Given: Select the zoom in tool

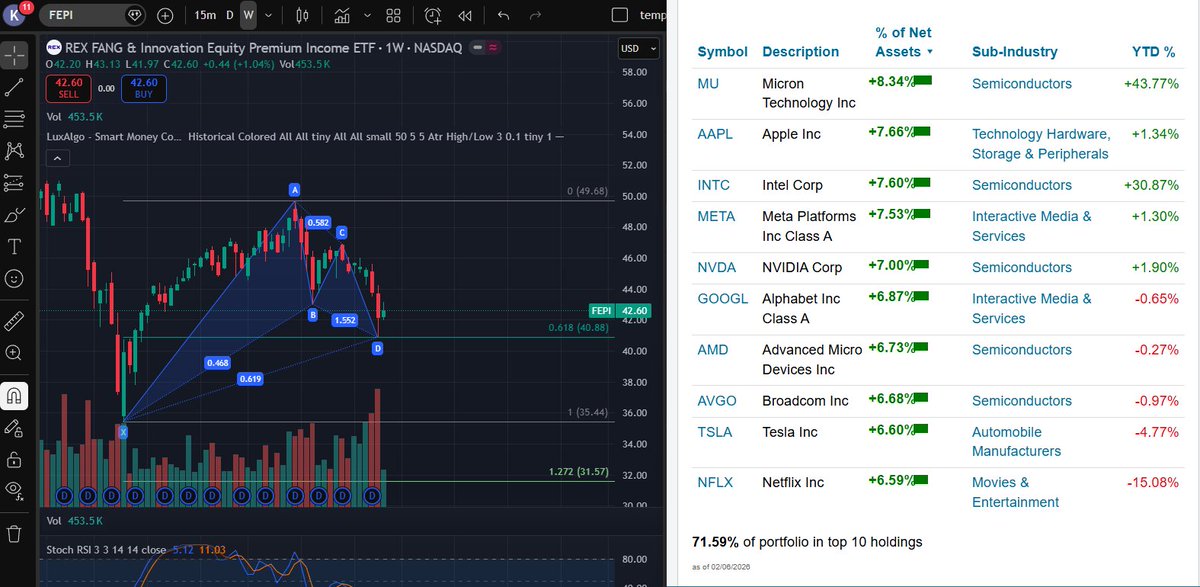Looking at the screenshot, I should [x=14, y=352].
